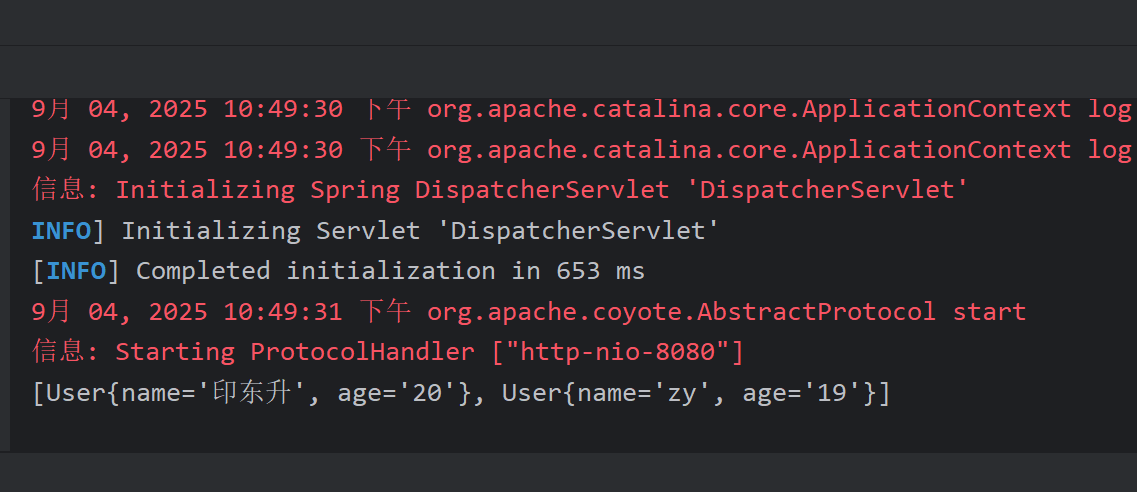Click the "653 ms" value

(x=600, y=271)
